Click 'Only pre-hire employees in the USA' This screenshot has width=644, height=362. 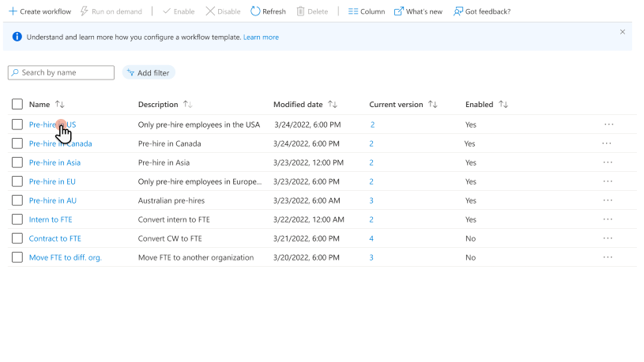click(x=199, y=125)
